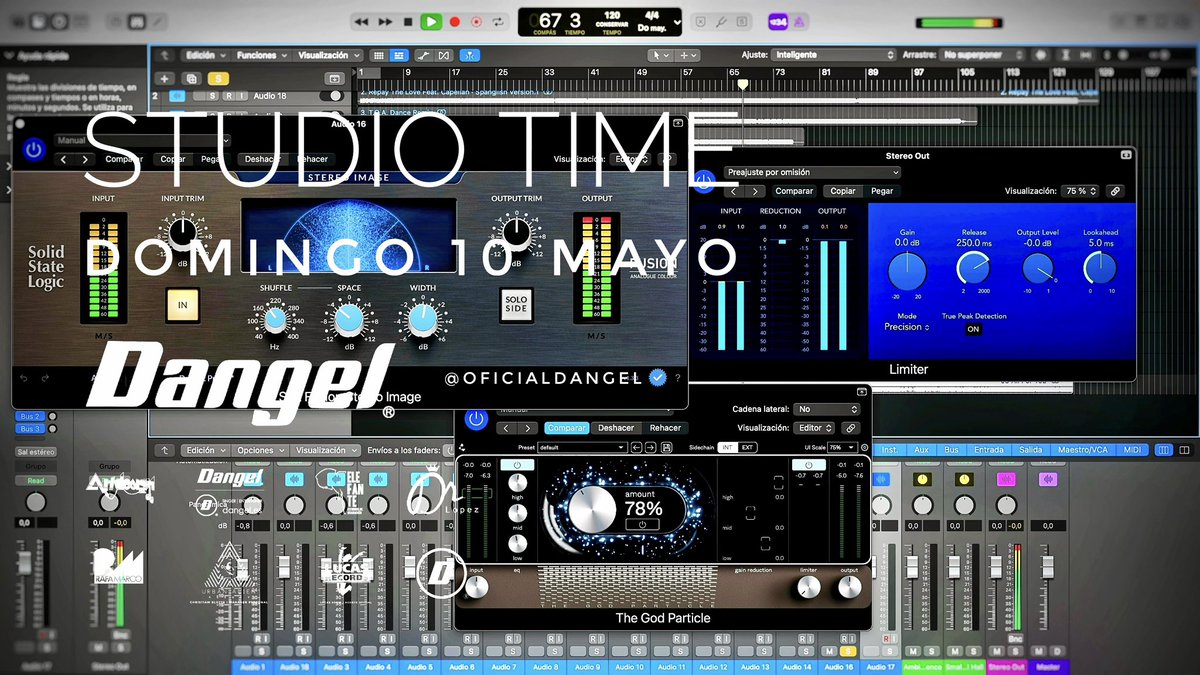Image resolution: width=1200 pixels, height=675 pixels.
Task: Toggle the purple metronome button
Action: click(x=801, y=21)
